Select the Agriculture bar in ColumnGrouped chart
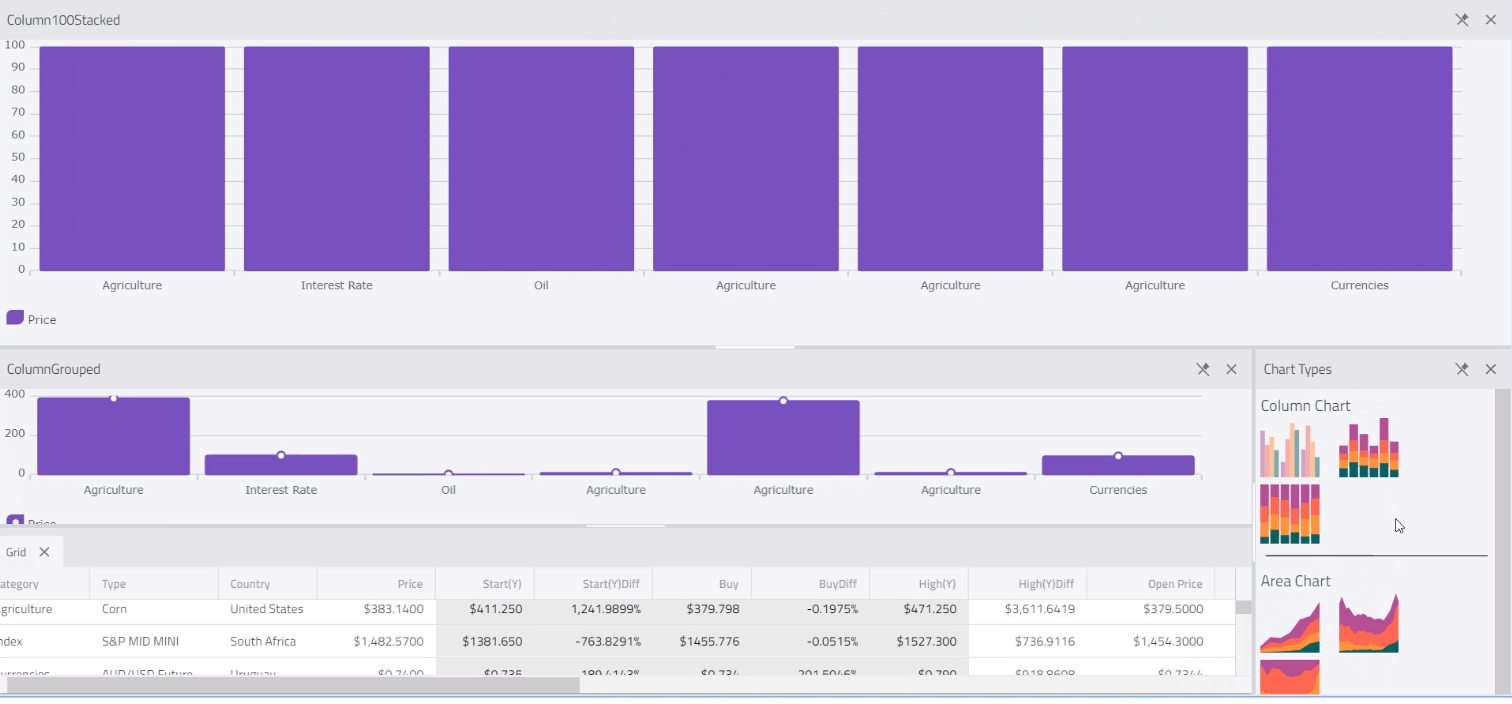 point(113,435)
